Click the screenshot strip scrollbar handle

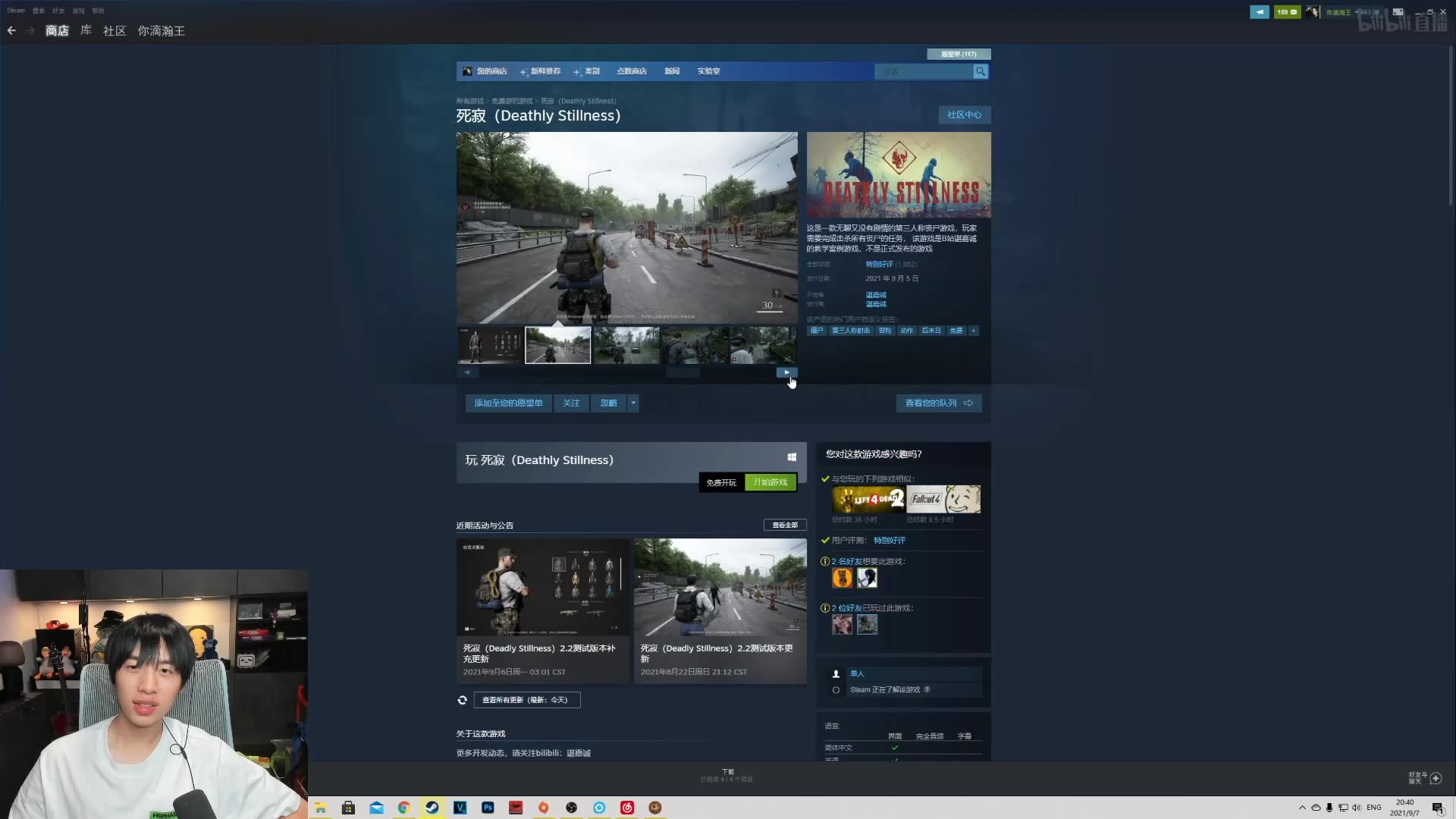tap(682, 372)
